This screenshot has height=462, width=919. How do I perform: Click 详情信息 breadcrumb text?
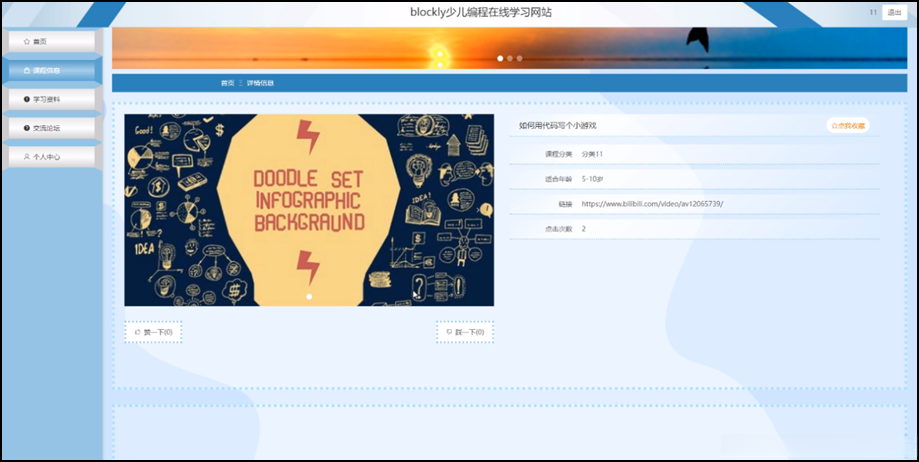tap(260, 83)
